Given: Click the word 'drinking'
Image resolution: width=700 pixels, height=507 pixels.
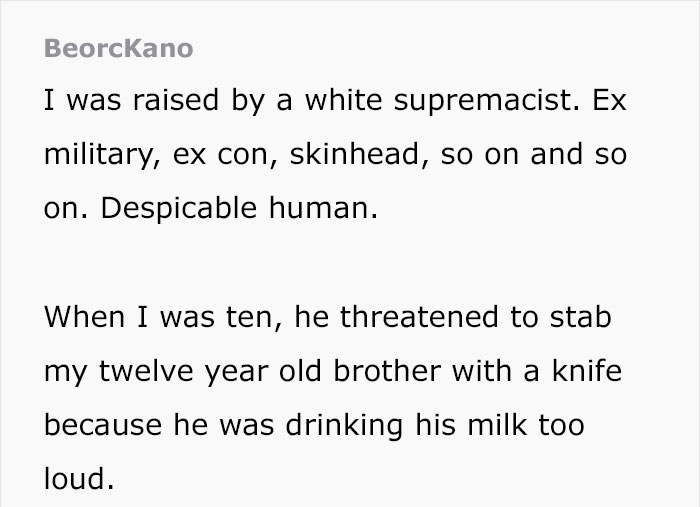Looking at the screenshot, I should pos(344,427).
